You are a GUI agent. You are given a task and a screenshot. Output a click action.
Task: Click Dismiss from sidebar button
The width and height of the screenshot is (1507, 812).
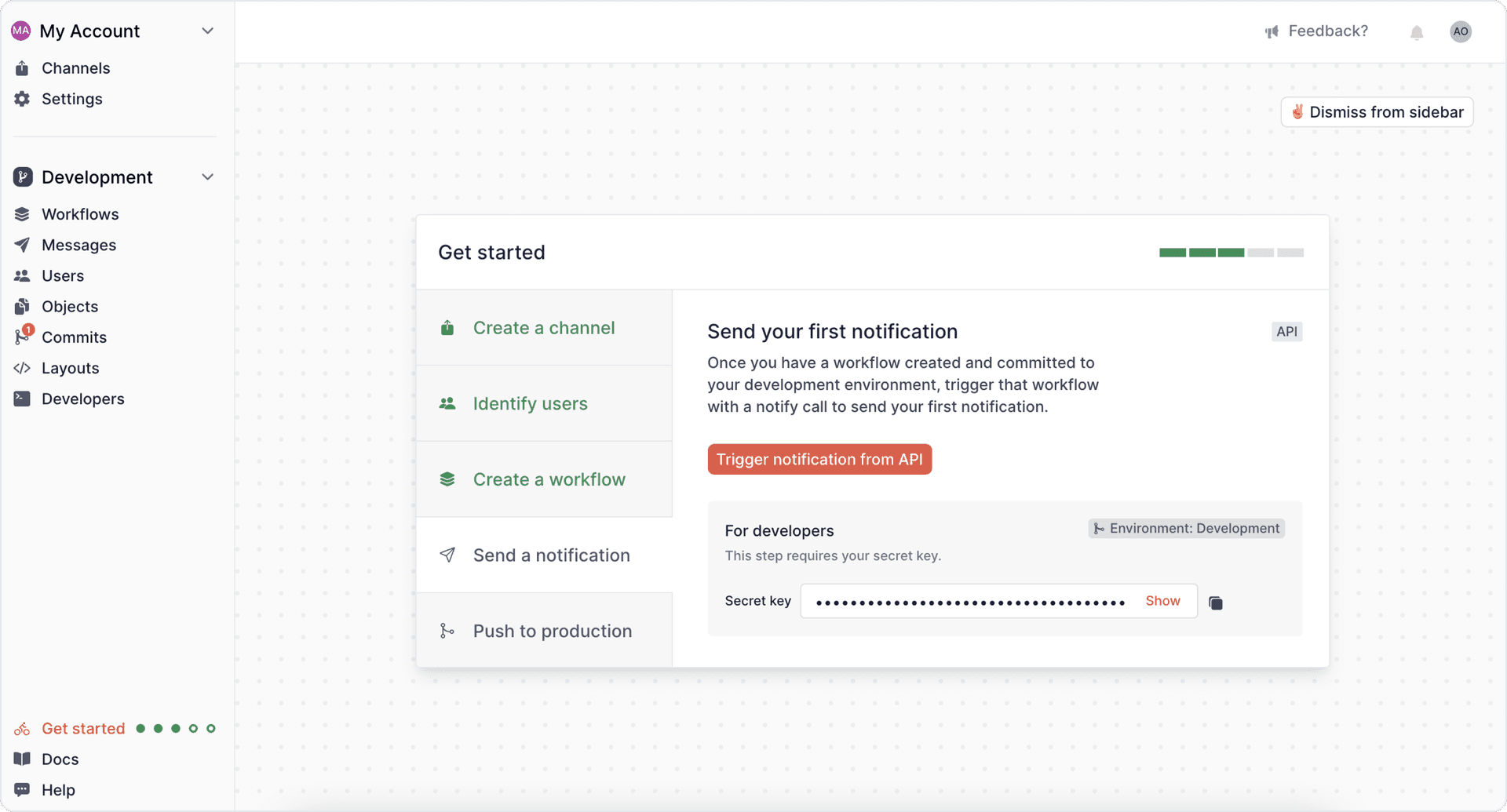1377,112
